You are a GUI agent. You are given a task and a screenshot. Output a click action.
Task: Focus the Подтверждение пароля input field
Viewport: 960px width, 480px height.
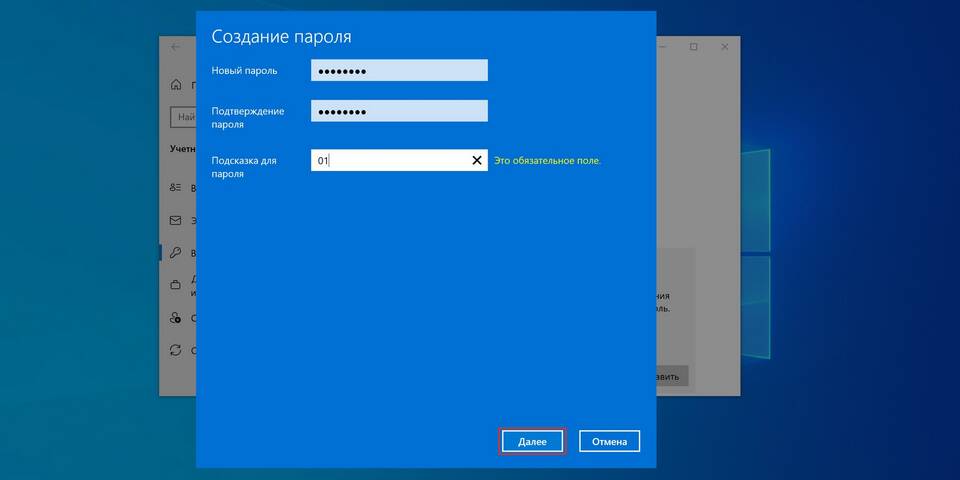tap(399, 111)
